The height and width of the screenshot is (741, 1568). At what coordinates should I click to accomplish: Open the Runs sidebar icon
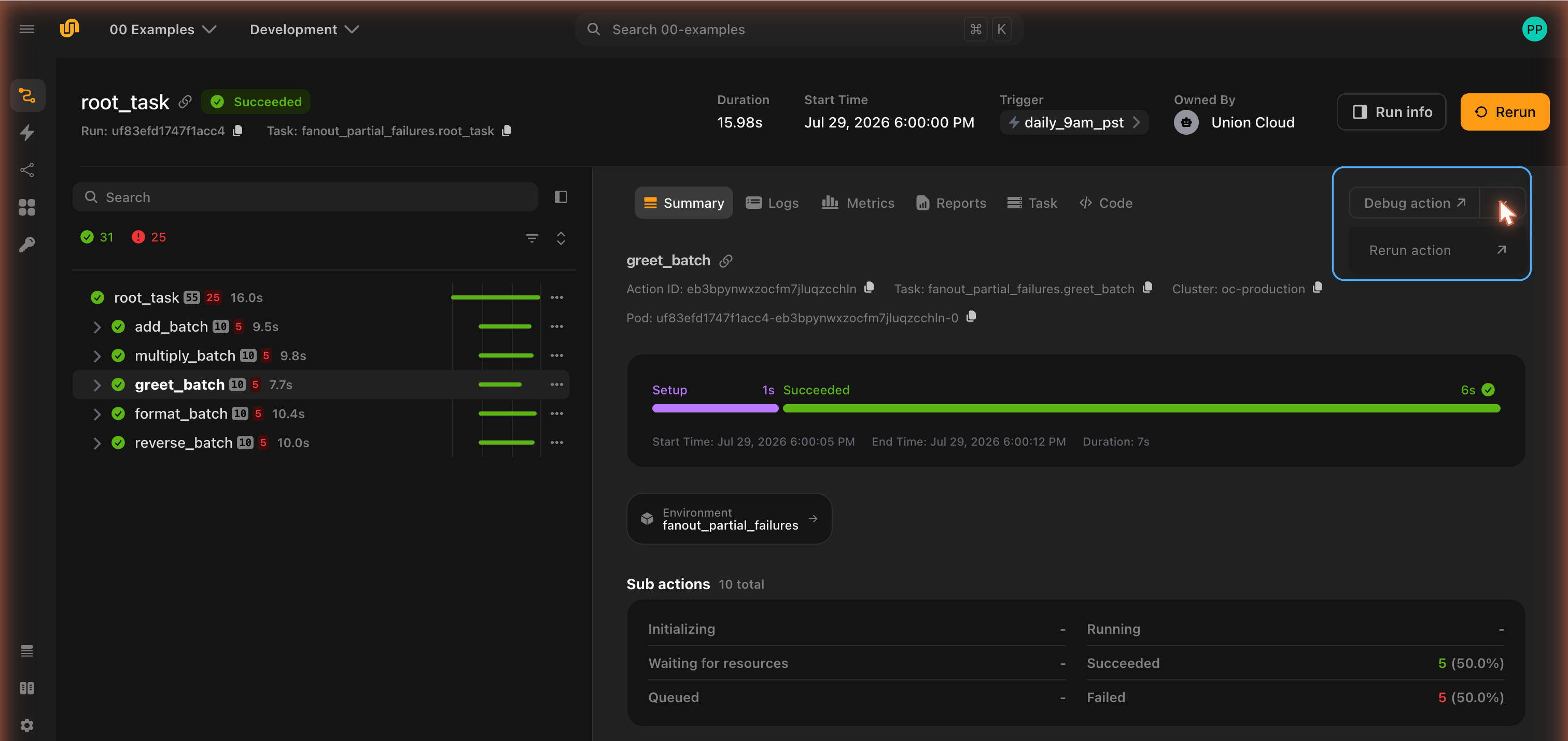pyautogui.click(x=27, y=95)
